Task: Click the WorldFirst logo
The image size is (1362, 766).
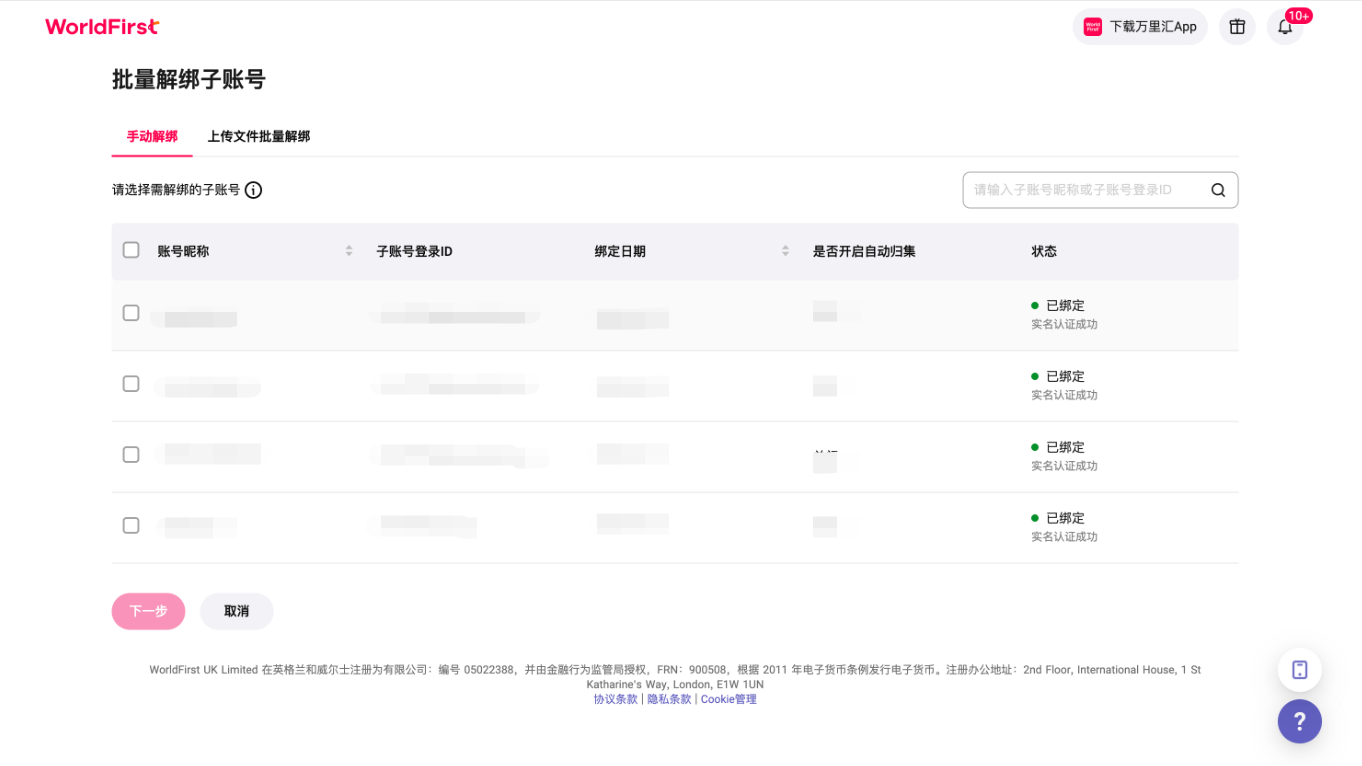Action: coord(102,27)
